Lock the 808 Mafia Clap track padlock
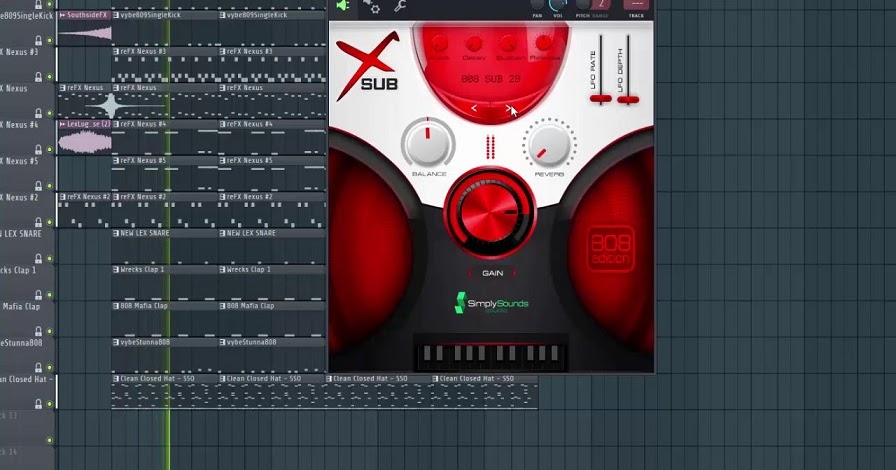The image size is (896, 470). click(x=38, y=331)
